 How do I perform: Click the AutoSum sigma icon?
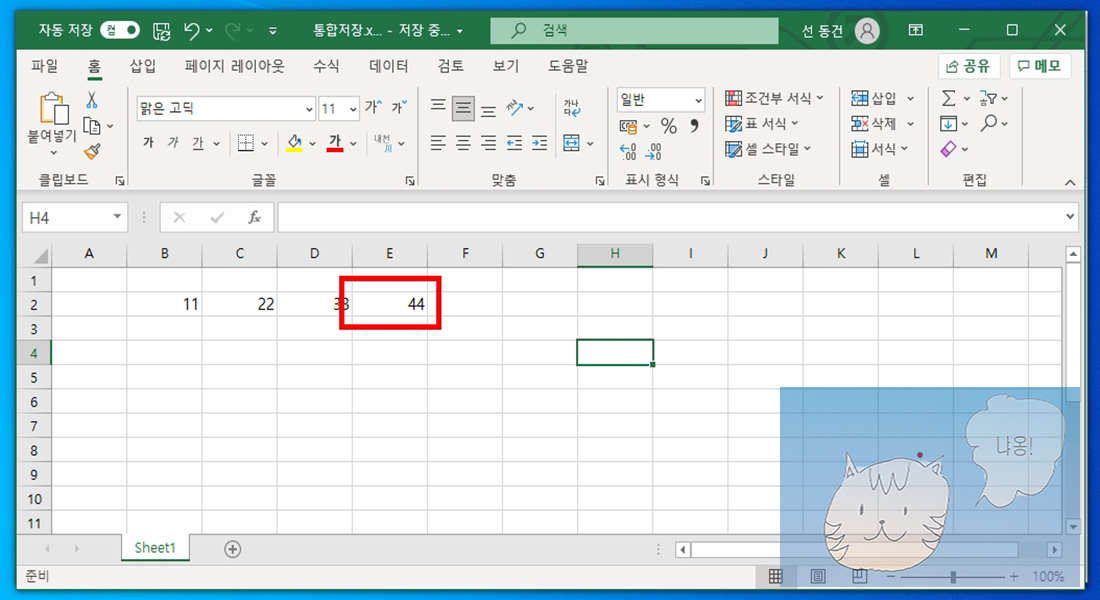pyautogui.click(x=948, y=98)
